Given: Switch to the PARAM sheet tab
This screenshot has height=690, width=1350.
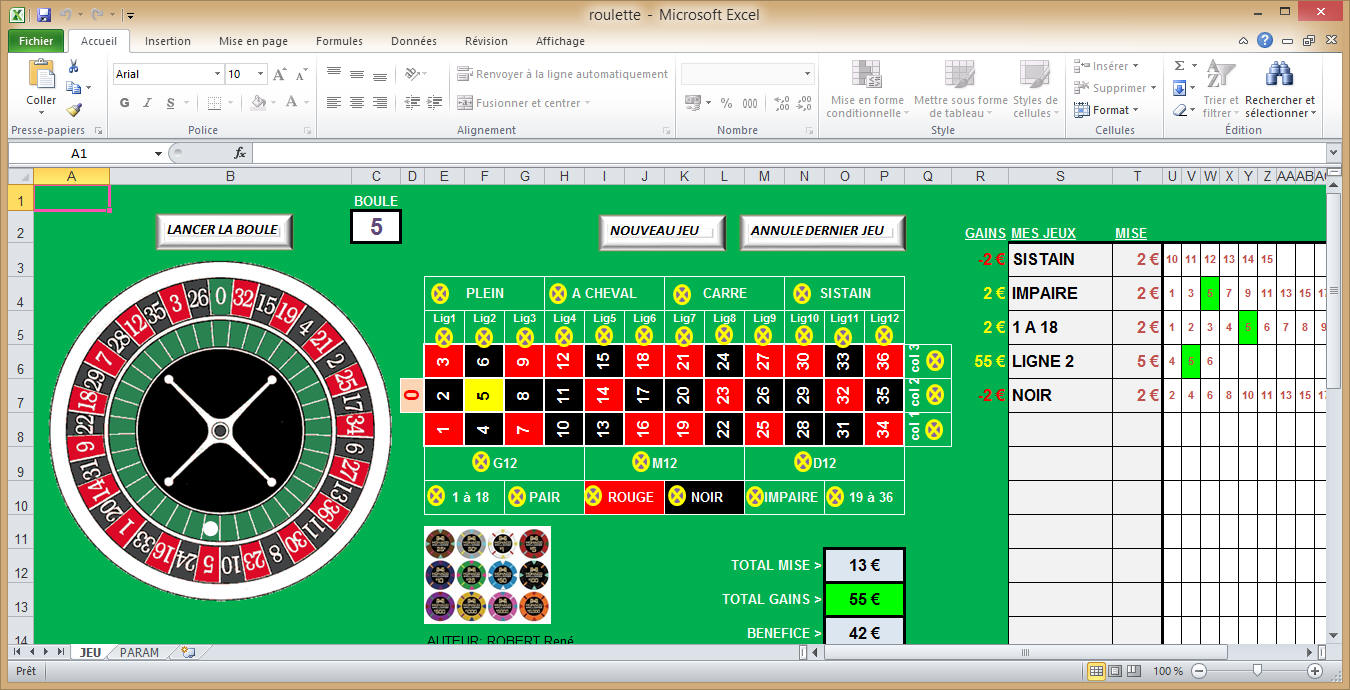Looking at the screenshot, I should point(139,652).
